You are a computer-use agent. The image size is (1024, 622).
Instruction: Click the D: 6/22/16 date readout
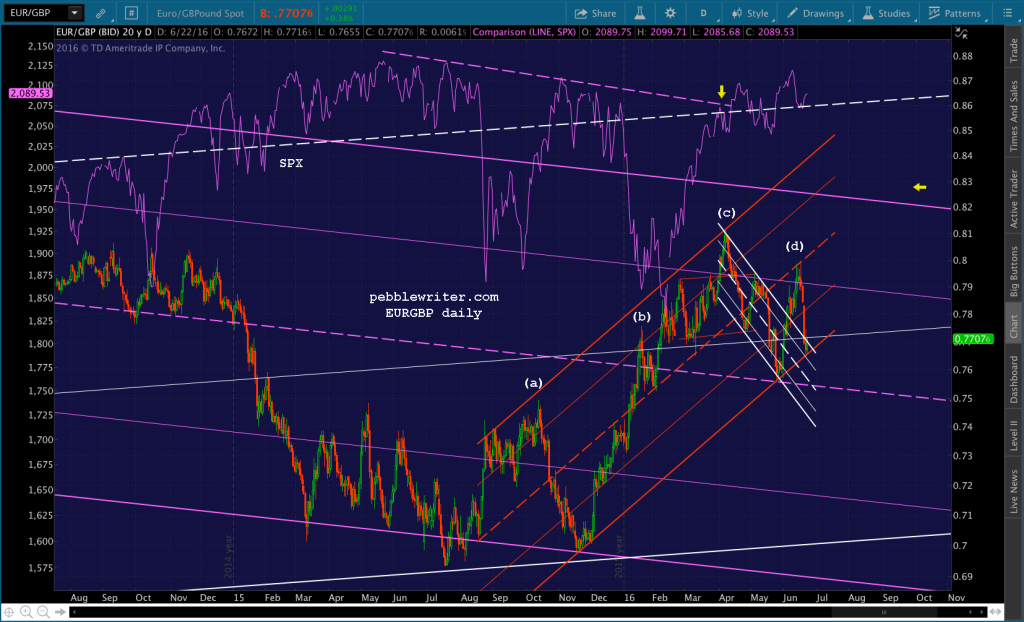pos(182,31)
